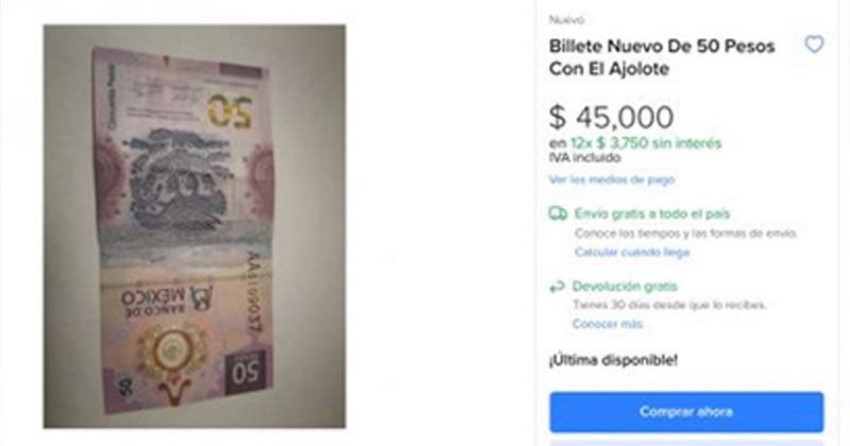Viewport: 850px width, 446px height.
Task: Open Conocer más return policy link
Action: 607,324
